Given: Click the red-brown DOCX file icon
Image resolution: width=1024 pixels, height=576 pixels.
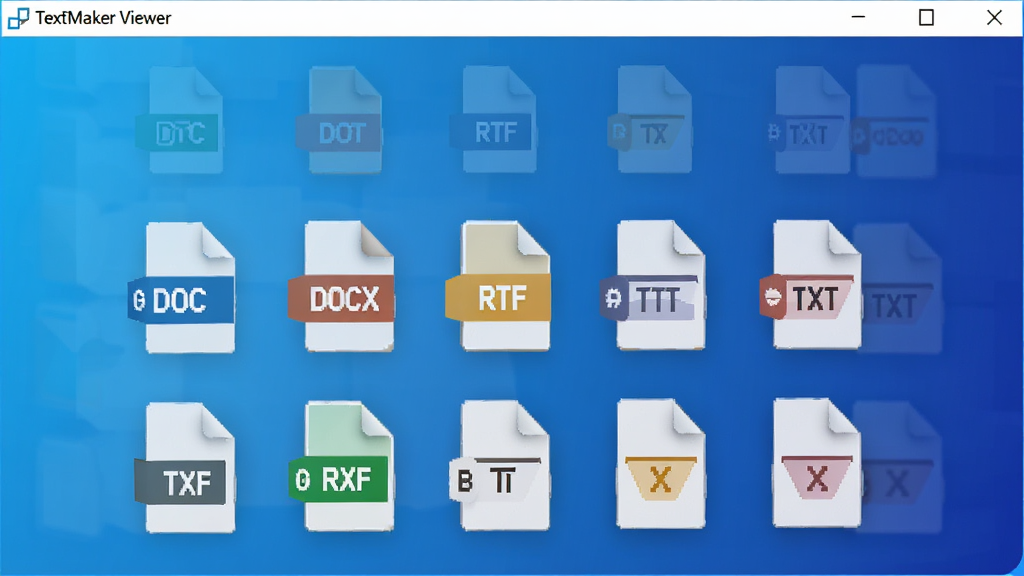Looking at the screenshot, I should click(342, 286).
